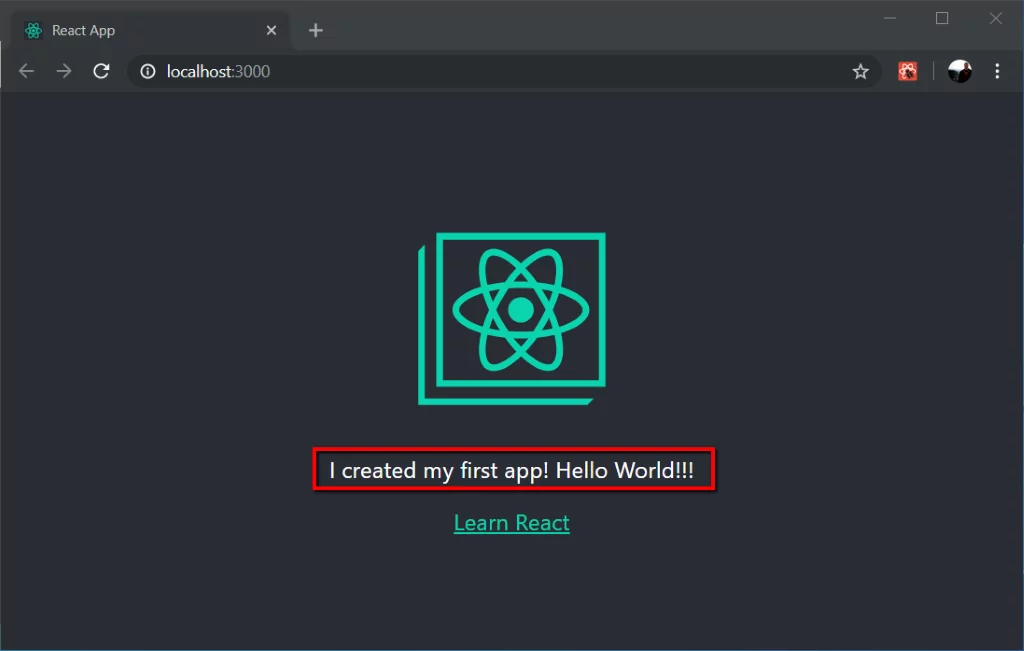
Task: Open the red React DevTools extension icon
Action: (x=908, y=71)
